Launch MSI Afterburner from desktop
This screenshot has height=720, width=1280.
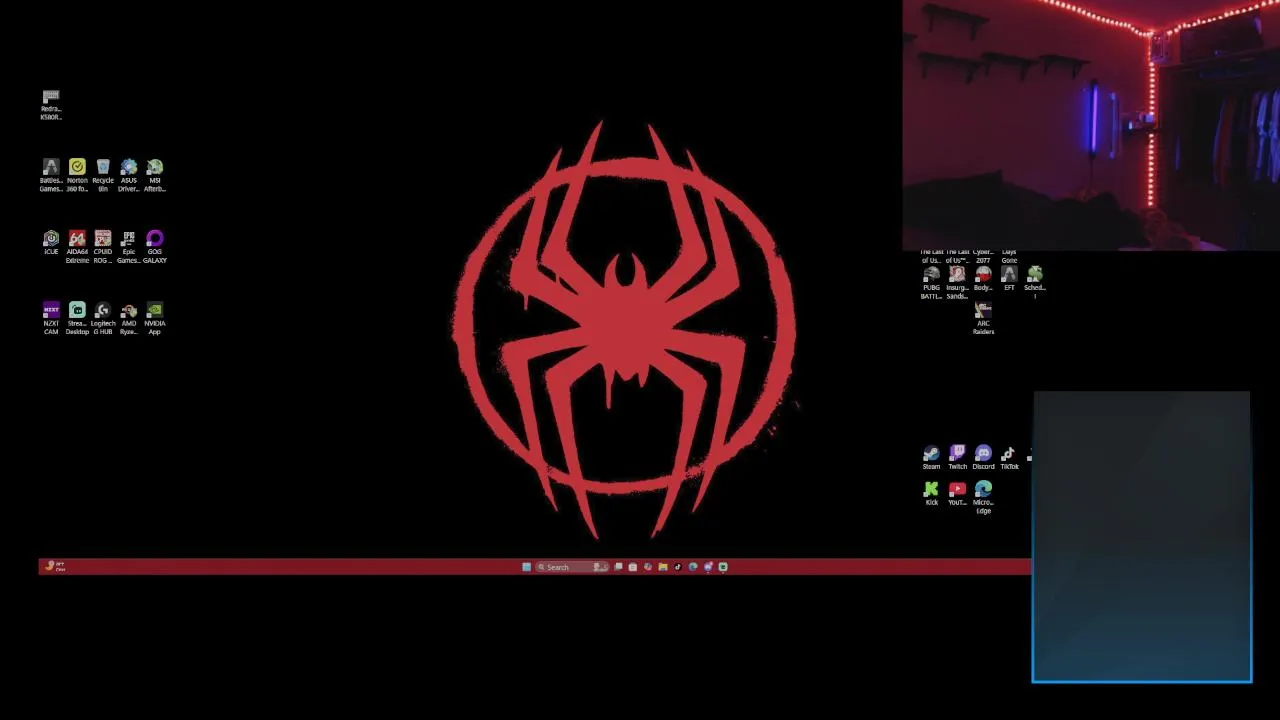point(155,175)
